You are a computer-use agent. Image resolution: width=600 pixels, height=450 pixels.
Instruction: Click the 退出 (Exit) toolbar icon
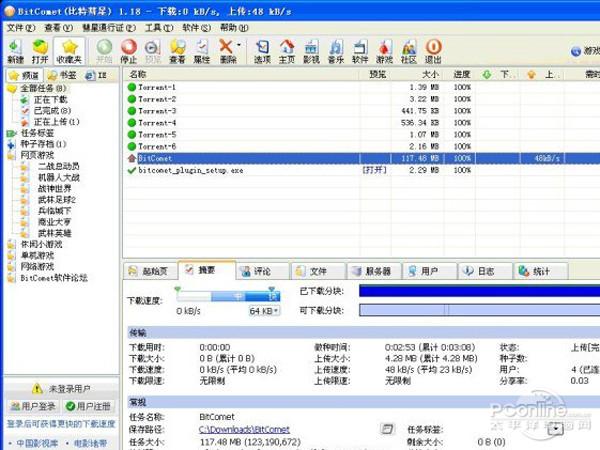click(x=433, y=50)
